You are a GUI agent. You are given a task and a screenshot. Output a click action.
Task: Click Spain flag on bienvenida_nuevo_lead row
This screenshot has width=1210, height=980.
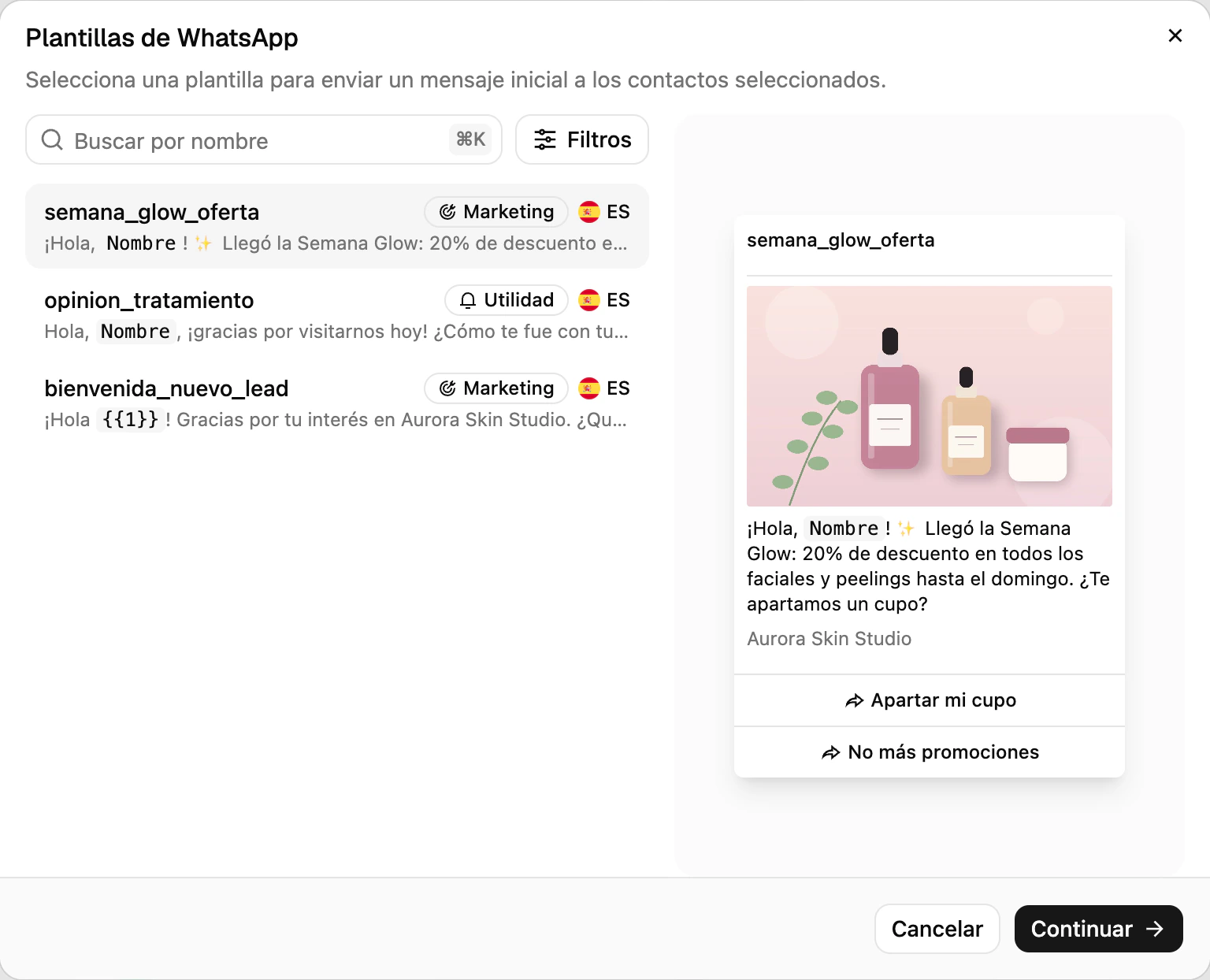[x=589, y=388]
